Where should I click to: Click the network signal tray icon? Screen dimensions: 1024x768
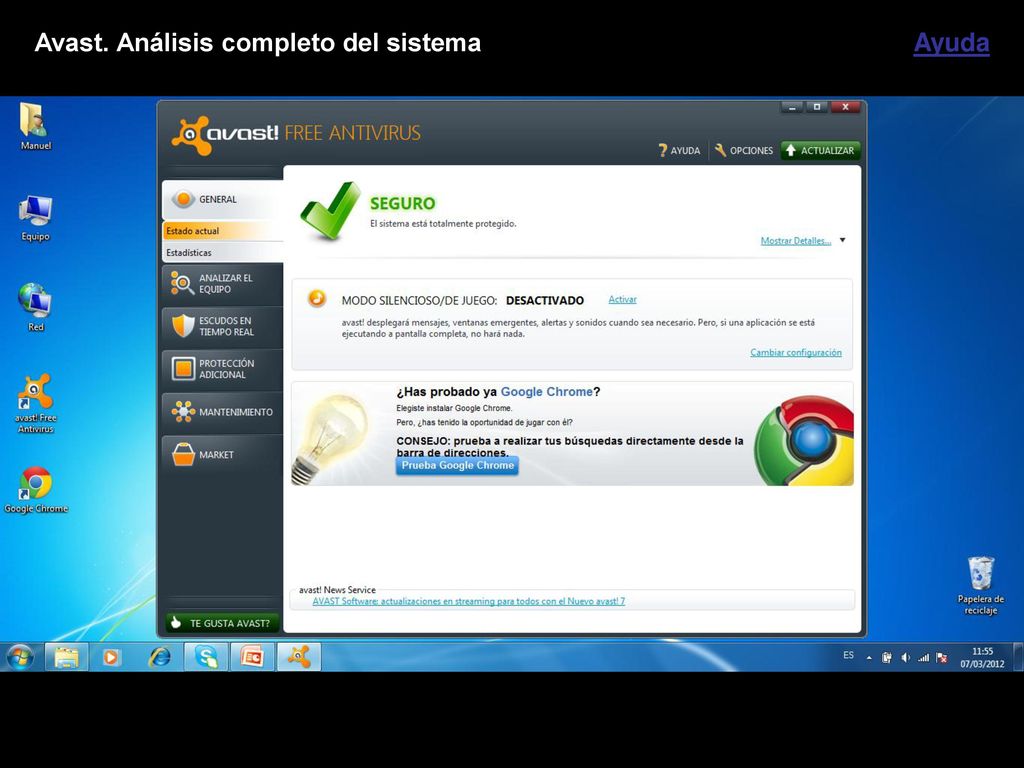point(923,658)
